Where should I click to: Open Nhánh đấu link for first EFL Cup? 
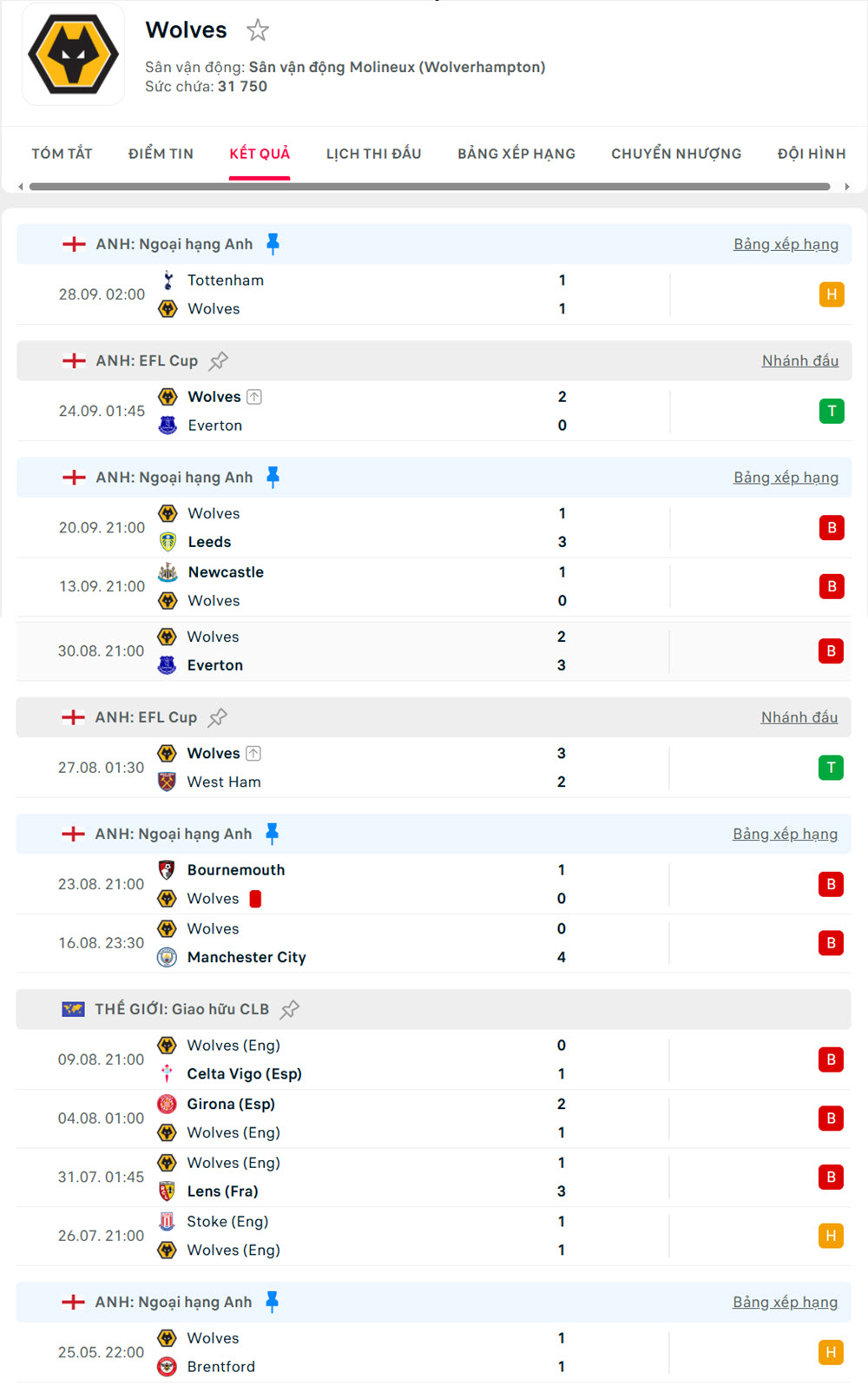pos(799,360)
